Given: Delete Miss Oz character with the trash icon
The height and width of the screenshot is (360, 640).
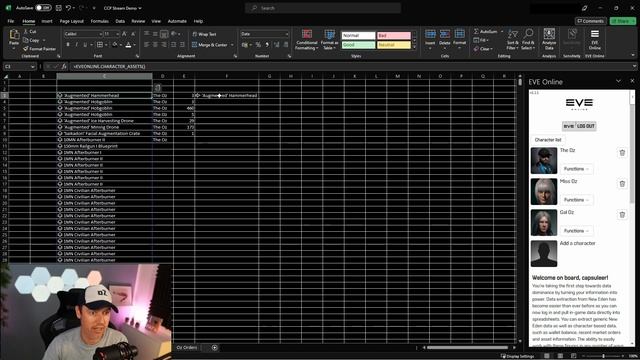Looking at the screenshot, I should (622, 184).
